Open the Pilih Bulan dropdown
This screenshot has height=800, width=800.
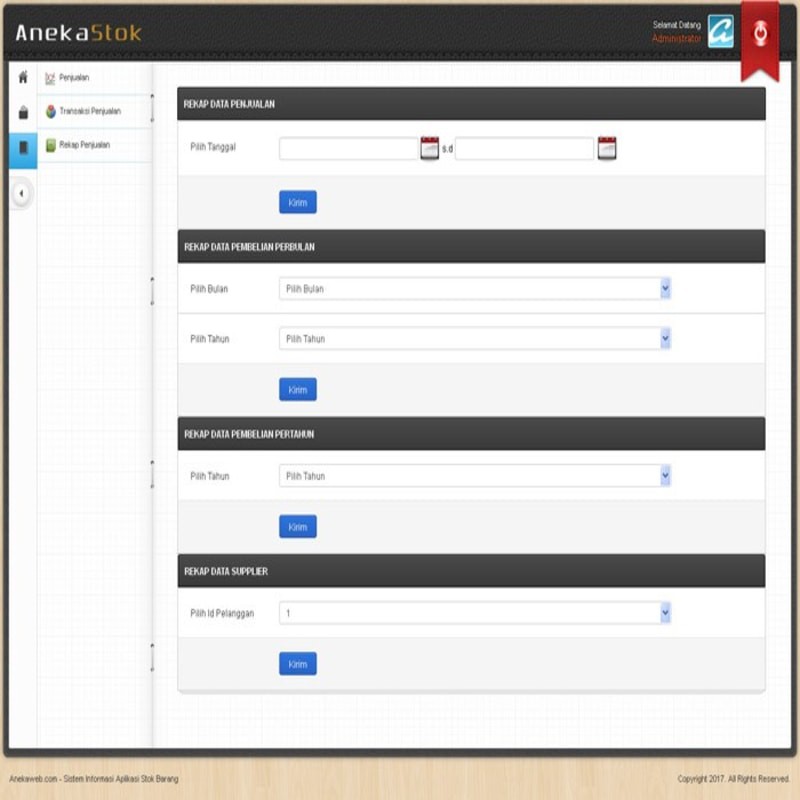tap(475, 288)
